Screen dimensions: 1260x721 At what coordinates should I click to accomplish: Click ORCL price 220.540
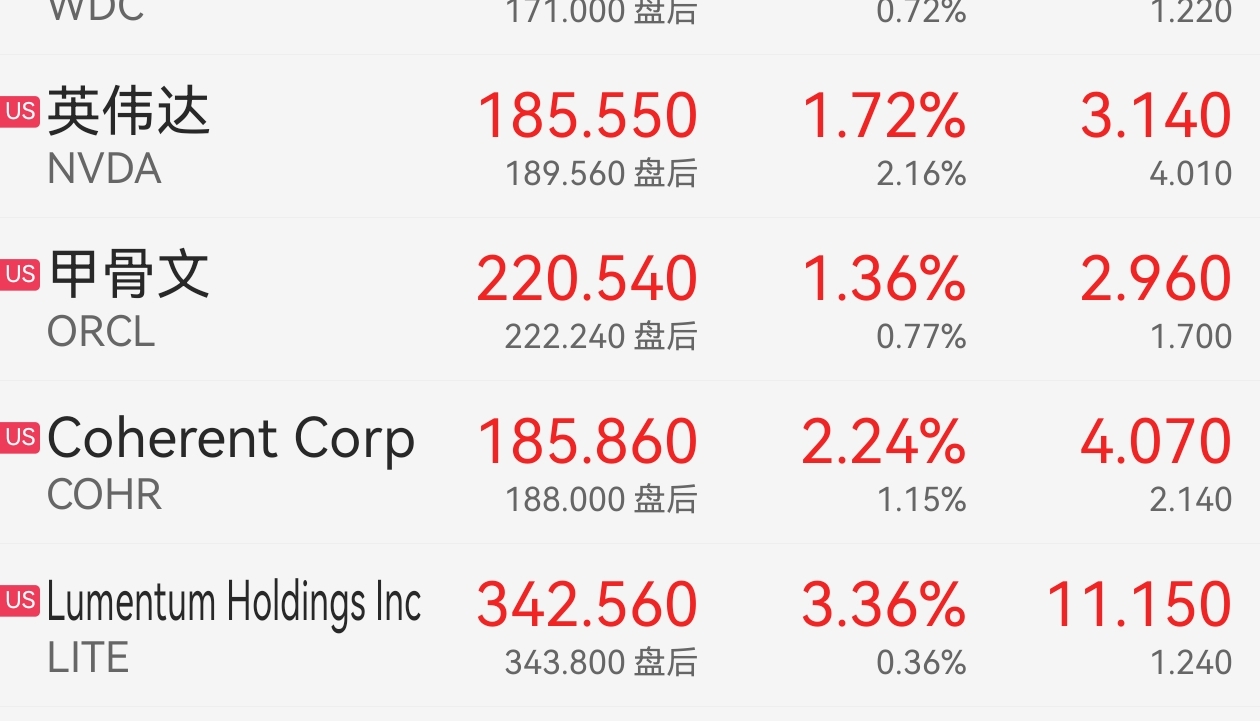coord(588,278)
